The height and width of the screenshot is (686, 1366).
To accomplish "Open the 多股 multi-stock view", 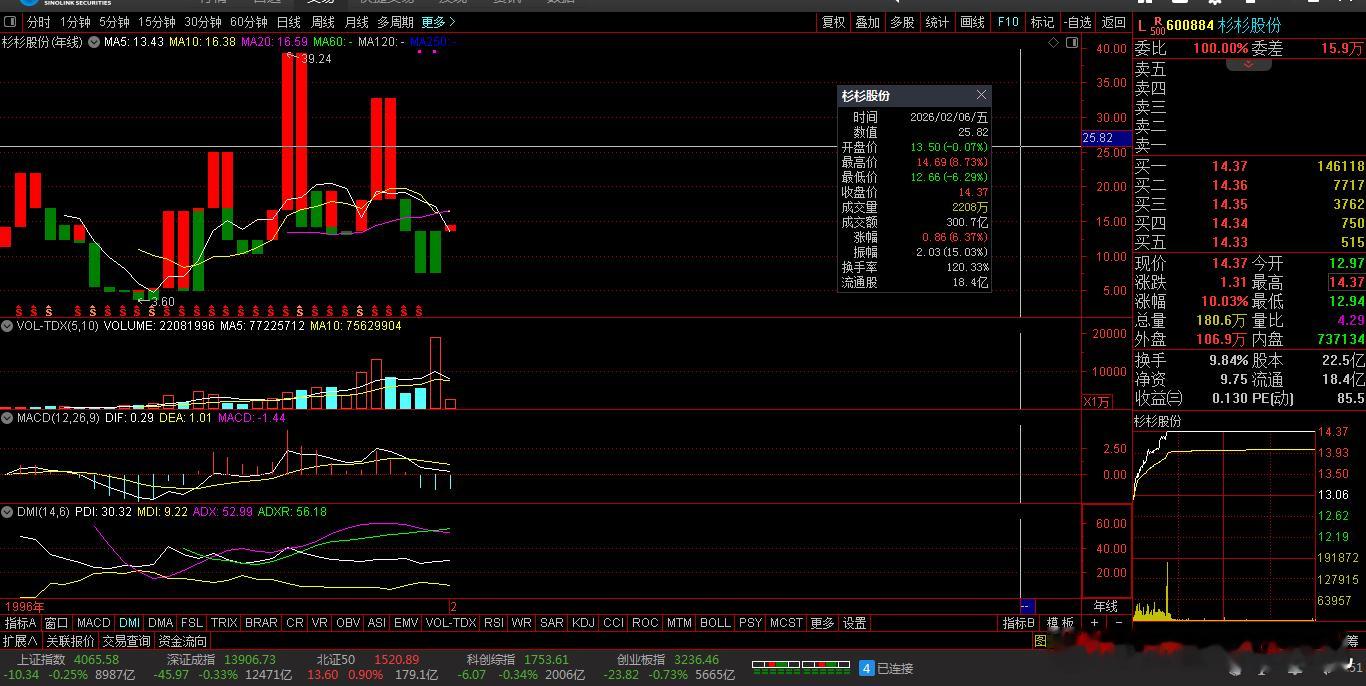I will pyautogui.click(x=902, y=22).
